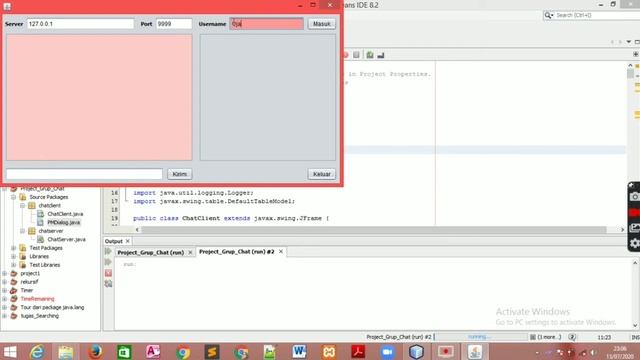Image resolution: width=640 pixels, height=360 pixels.
Task: Expand the Tour dari package java.lang node
Action: point(4,307)
